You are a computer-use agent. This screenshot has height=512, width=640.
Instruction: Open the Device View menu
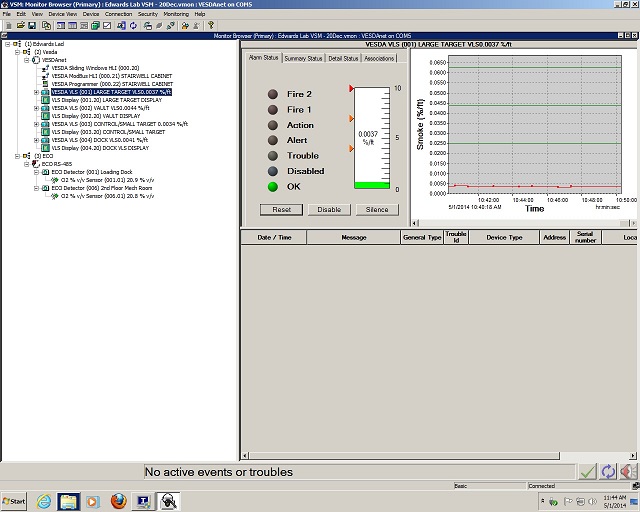[x=62, y=14]
